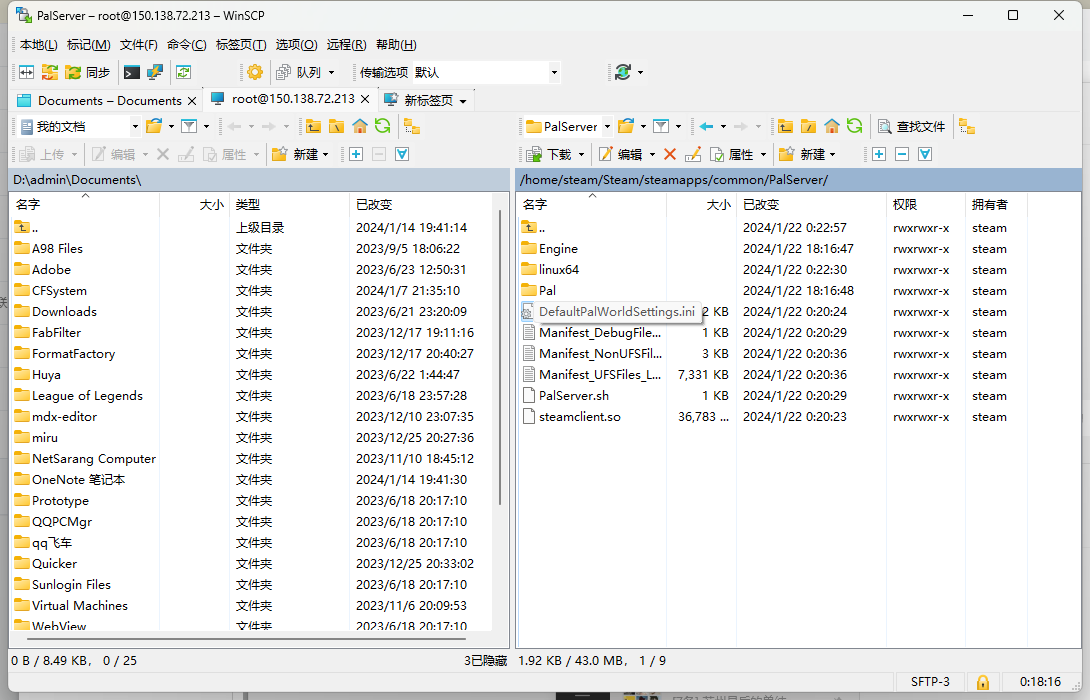1090x700 pixels.
Task: Click remote invert selection icon
Action: click(925, 154)
